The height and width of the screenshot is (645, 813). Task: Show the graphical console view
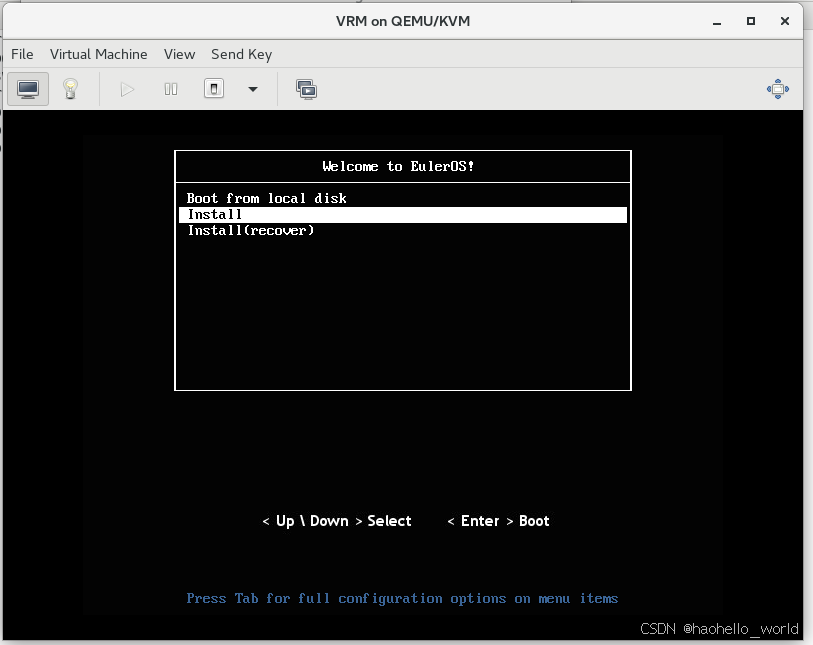tap(28, 89)
